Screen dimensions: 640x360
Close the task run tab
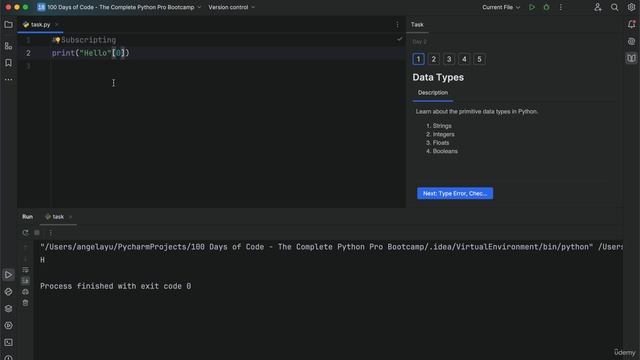pyautogui.click(x=70, y=217)
